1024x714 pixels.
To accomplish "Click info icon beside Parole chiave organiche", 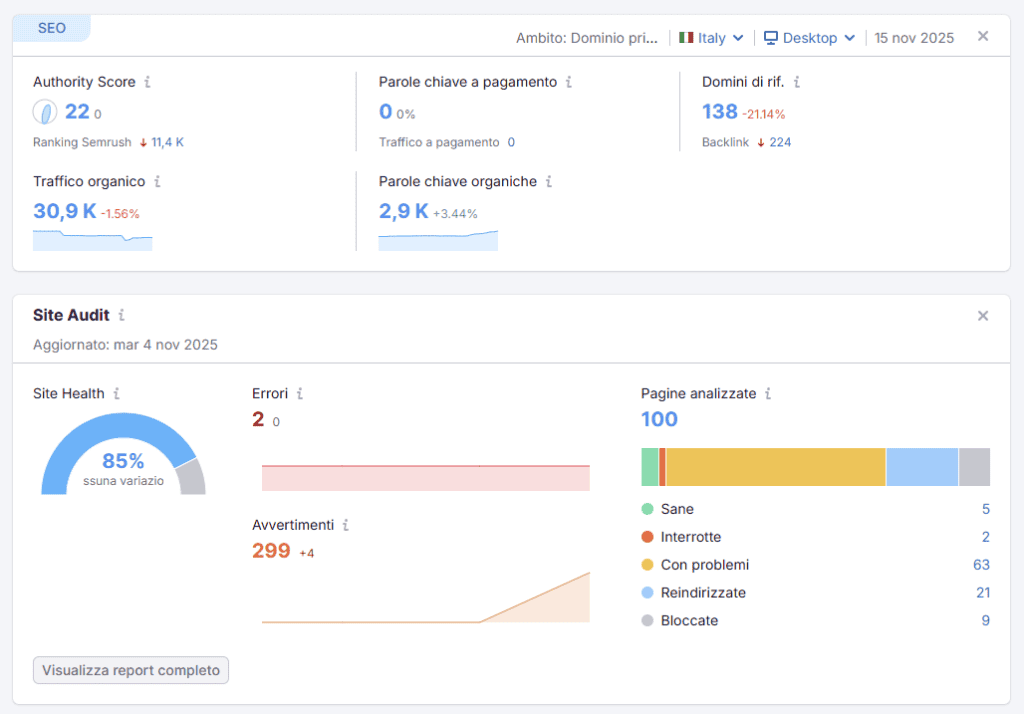I will (549, 181).
